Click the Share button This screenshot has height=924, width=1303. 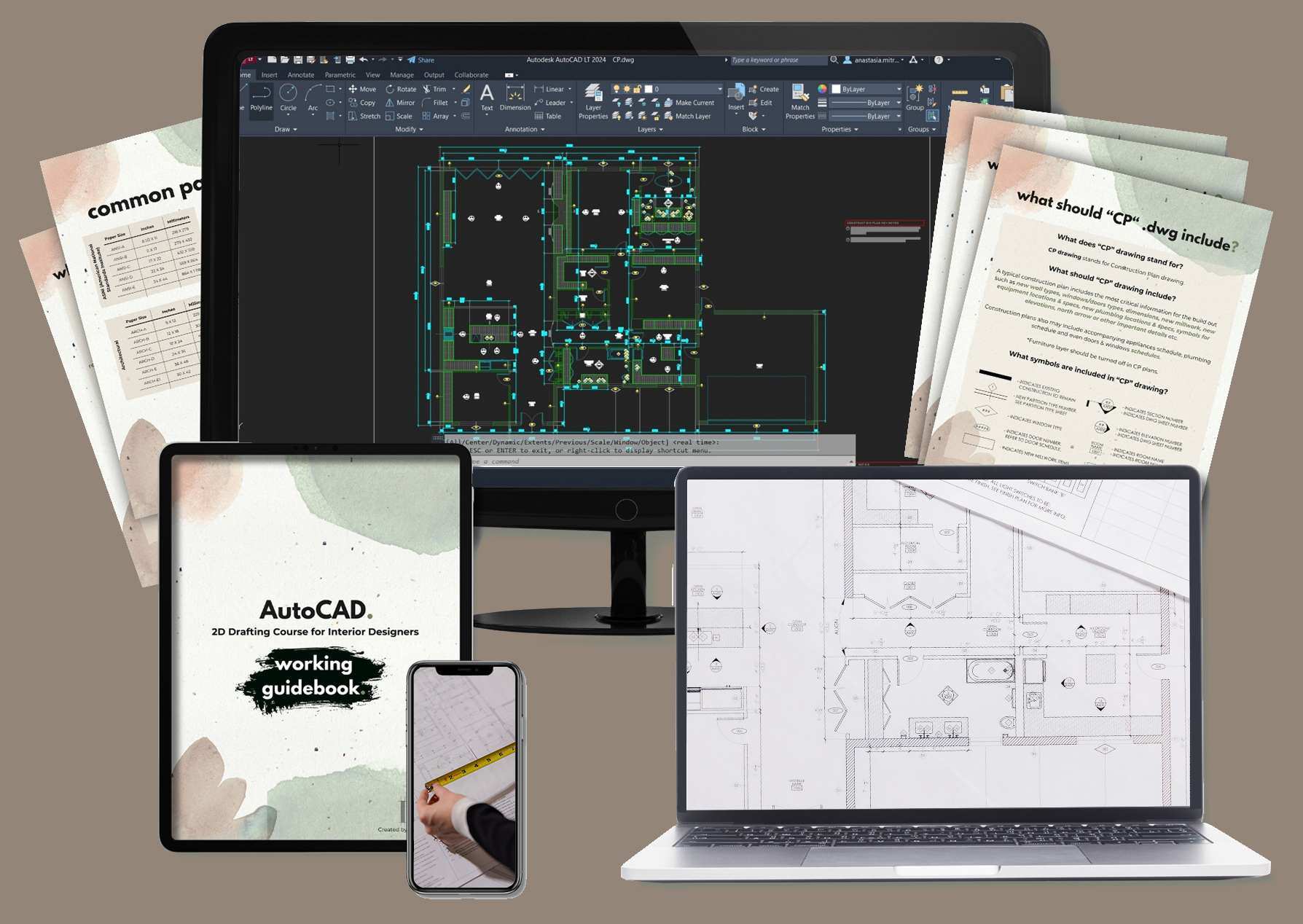click(x=420, y=60)
